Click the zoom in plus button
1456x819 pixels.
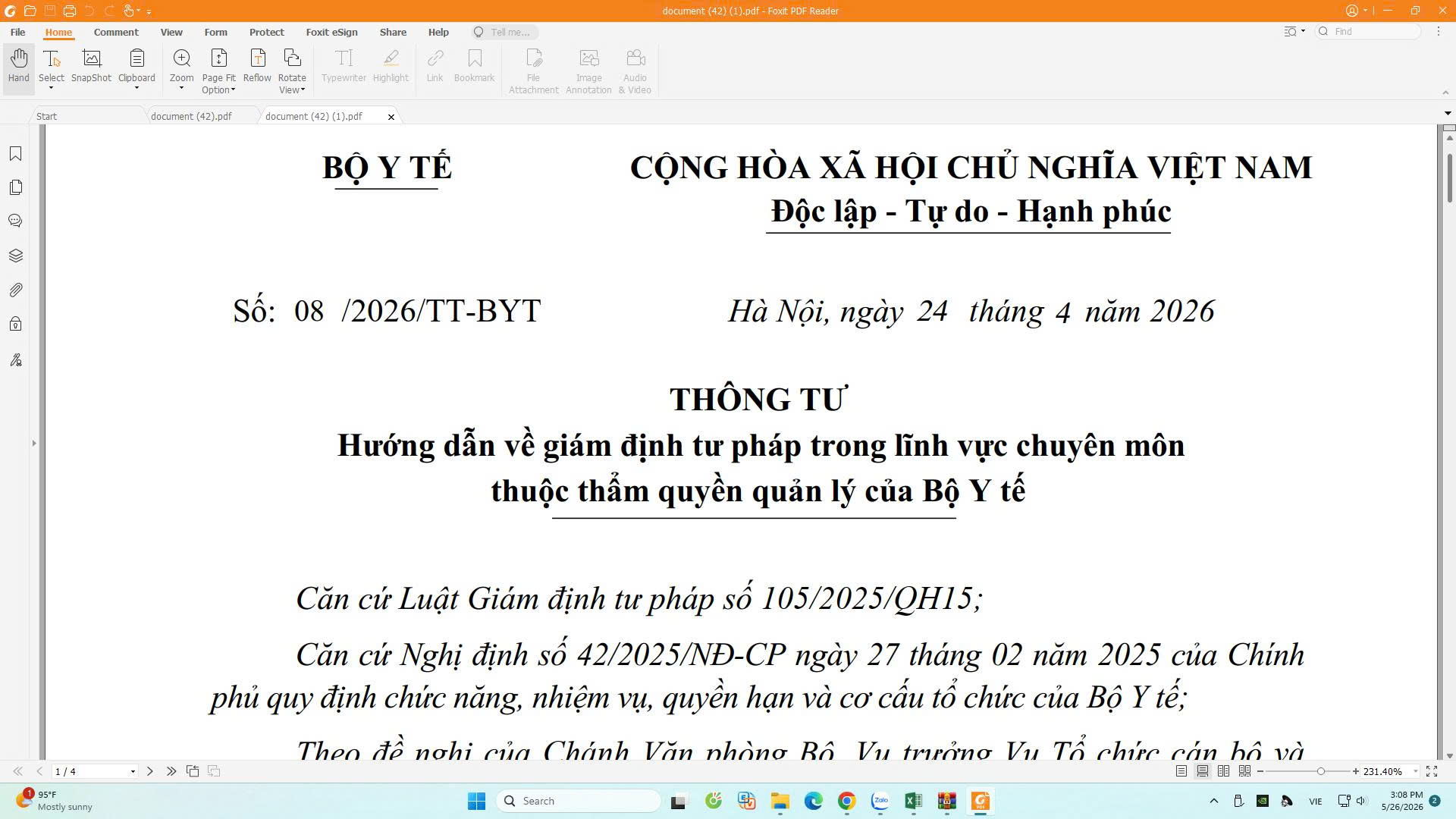(x=1355, y=771)
